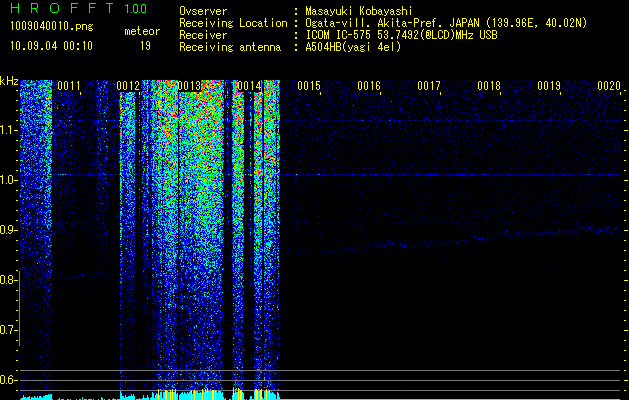Viewport: 629px width, 400px height.
Task: Click the kHz axis unit label
Action: point(9,81)
